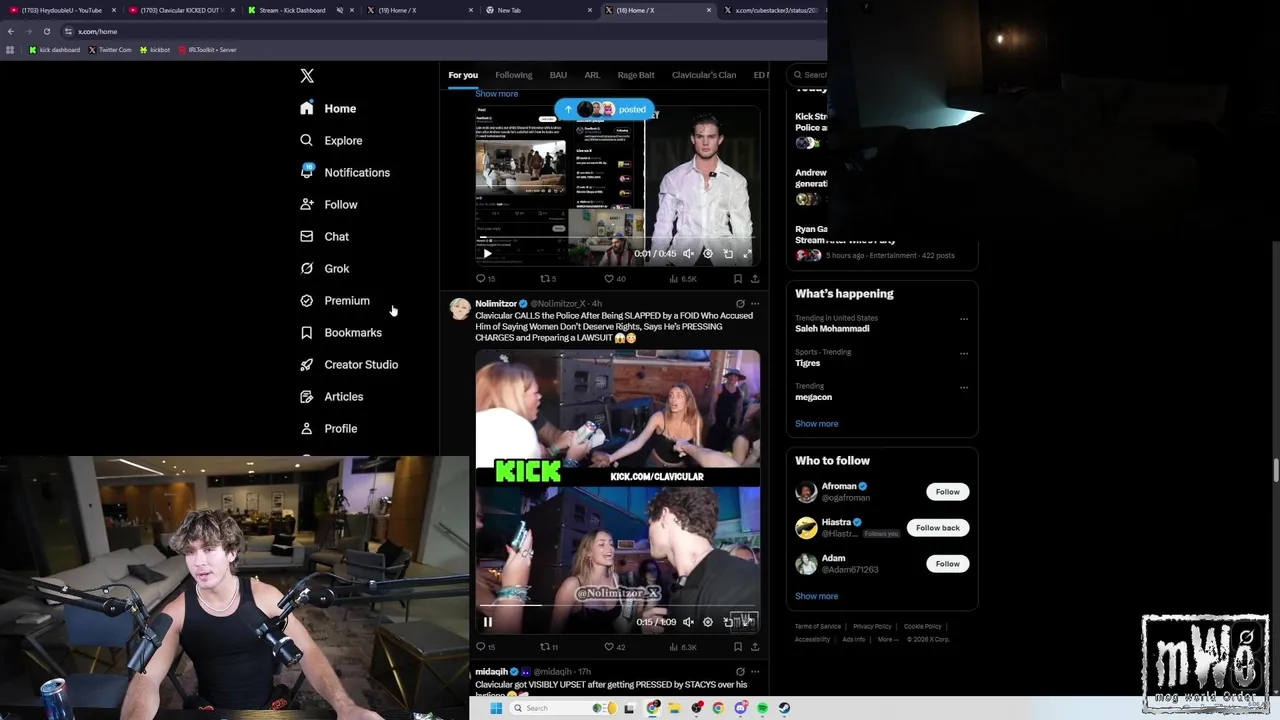Viewport: 1280px width, 720px height.
Task: Reply to the post with 15 replies and 40 likes
Action: point(485,279)
